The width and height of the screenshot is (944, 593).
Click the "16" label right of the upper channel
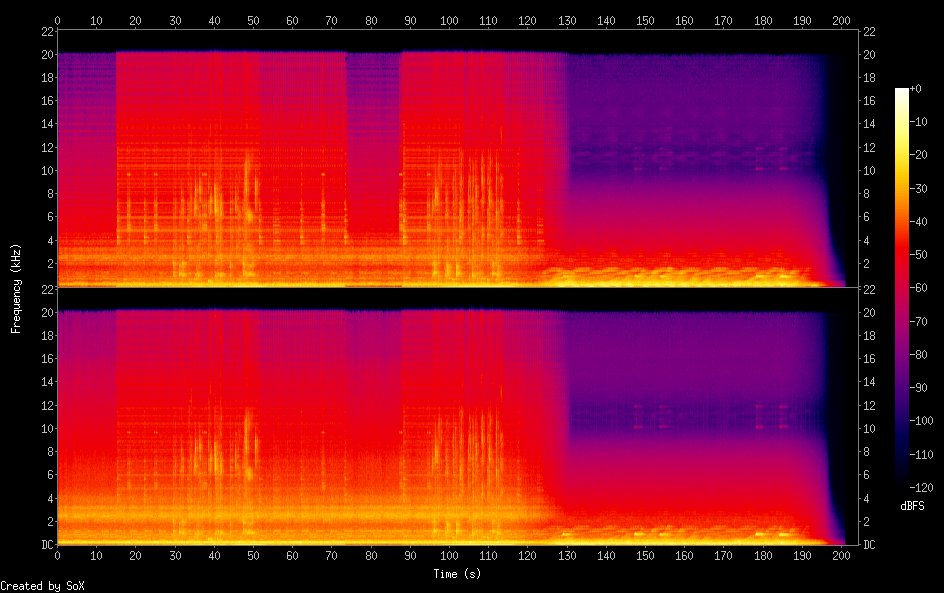[x=869, y=101]
